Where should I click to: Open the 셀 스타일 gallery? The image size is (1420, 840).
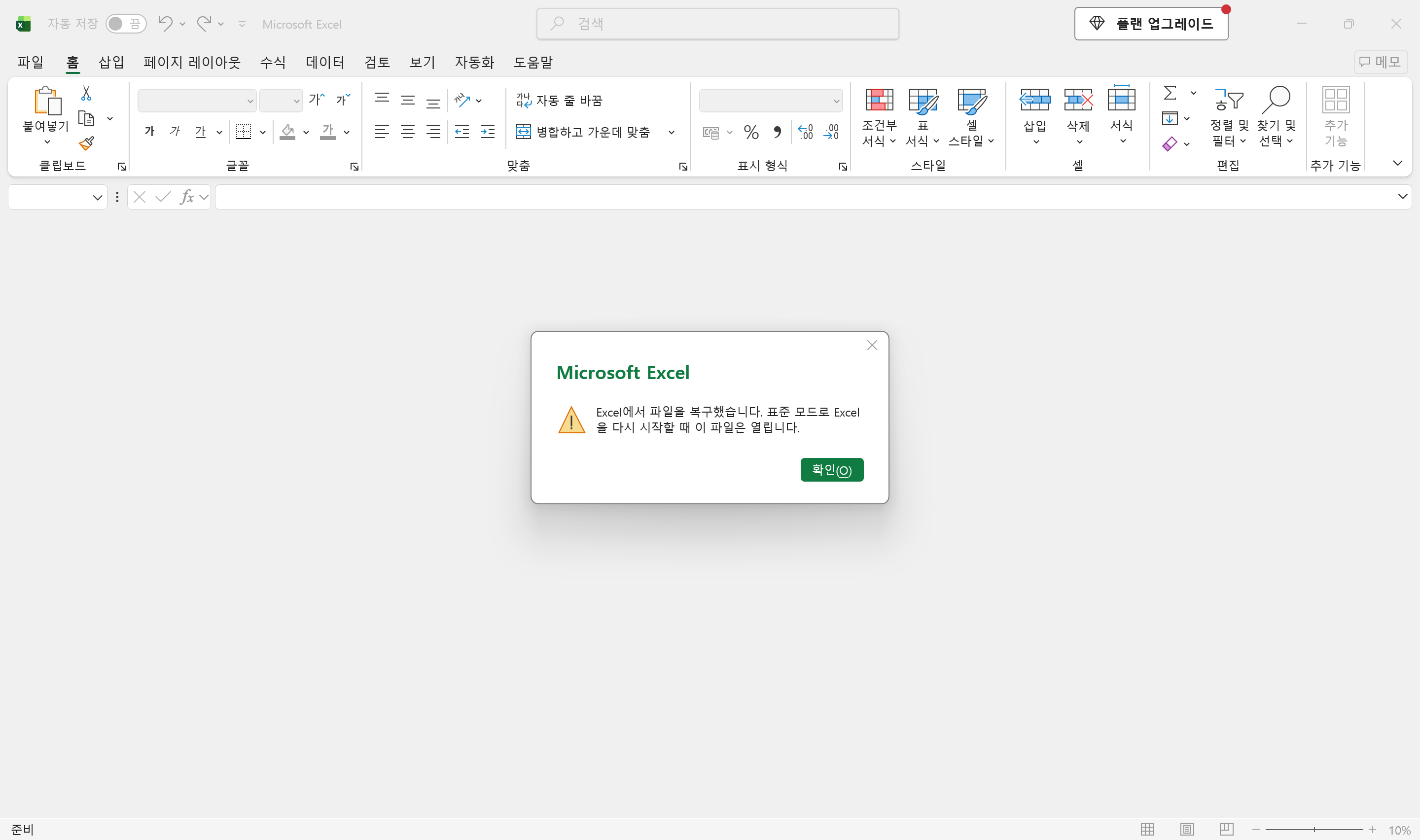click(x=971, y=117)
